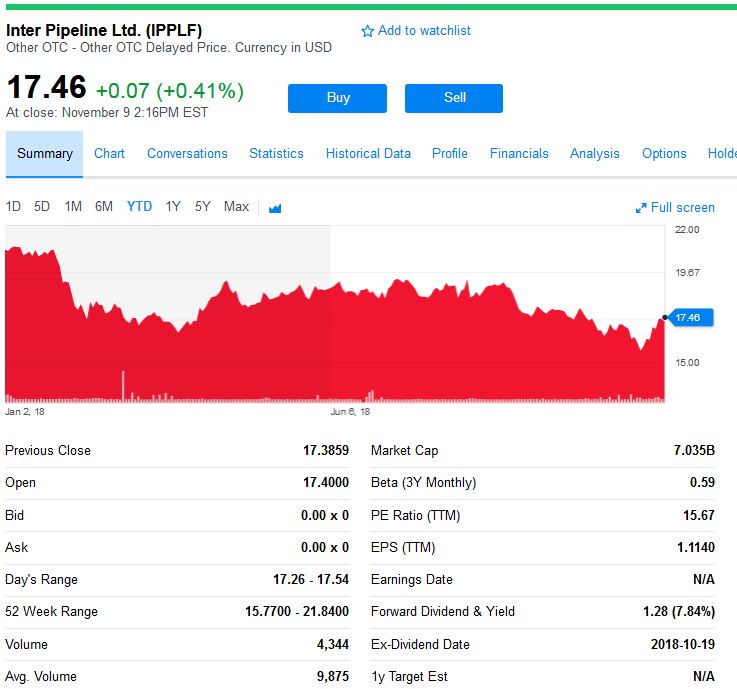
Task: Open the Financials tab
Action: coord(519,154)
